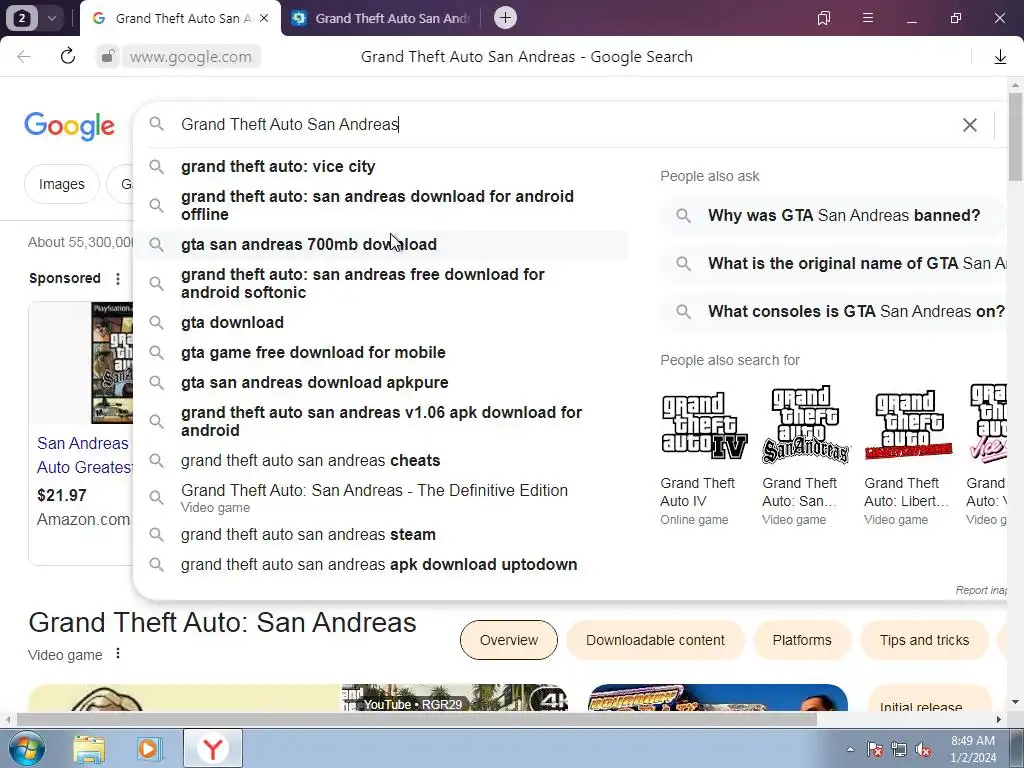1024x768 pixels.
Task: Open Sponsored three-dot options menu
Action: click(118, 279)
